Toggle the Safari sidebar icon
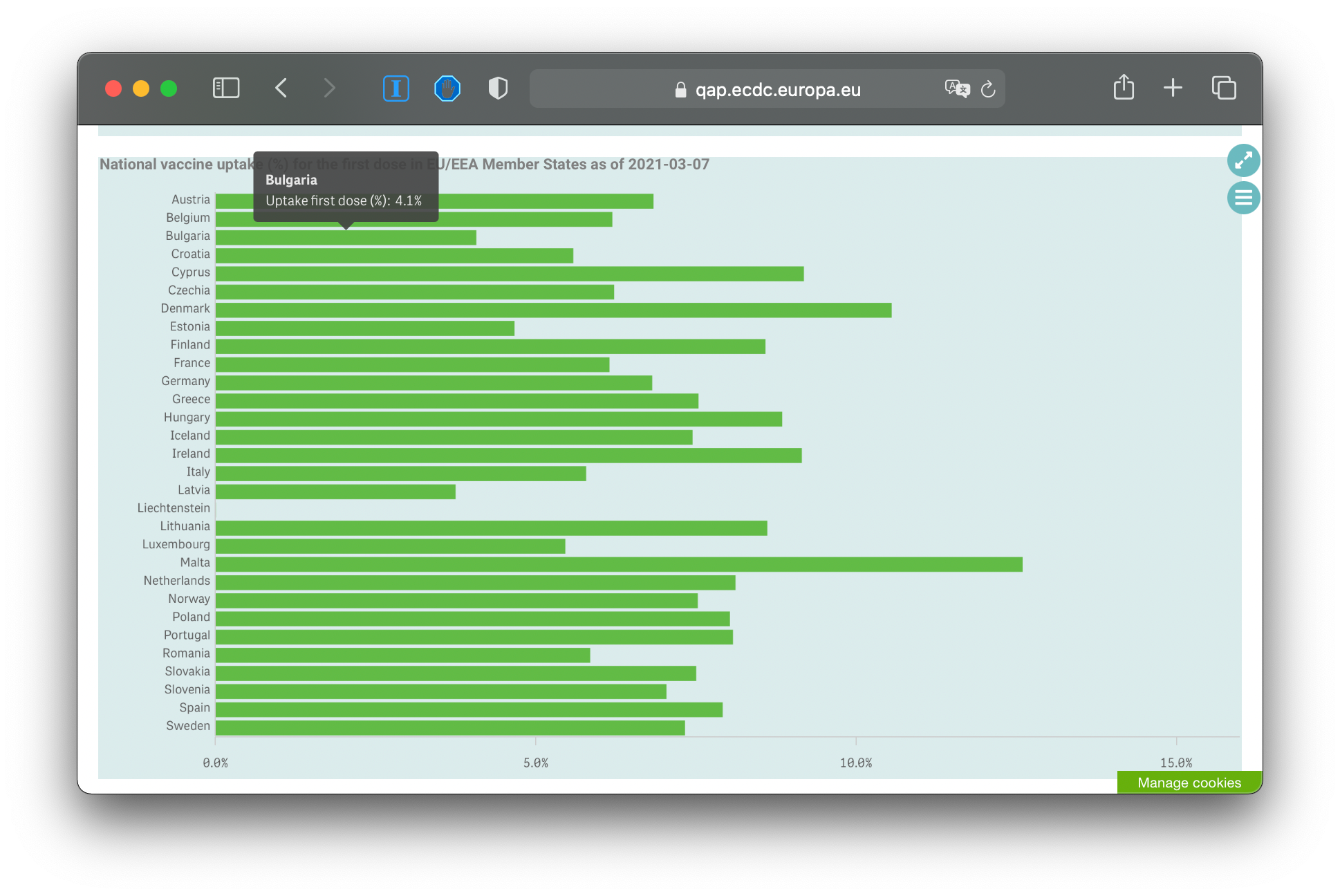 [226, 88]
